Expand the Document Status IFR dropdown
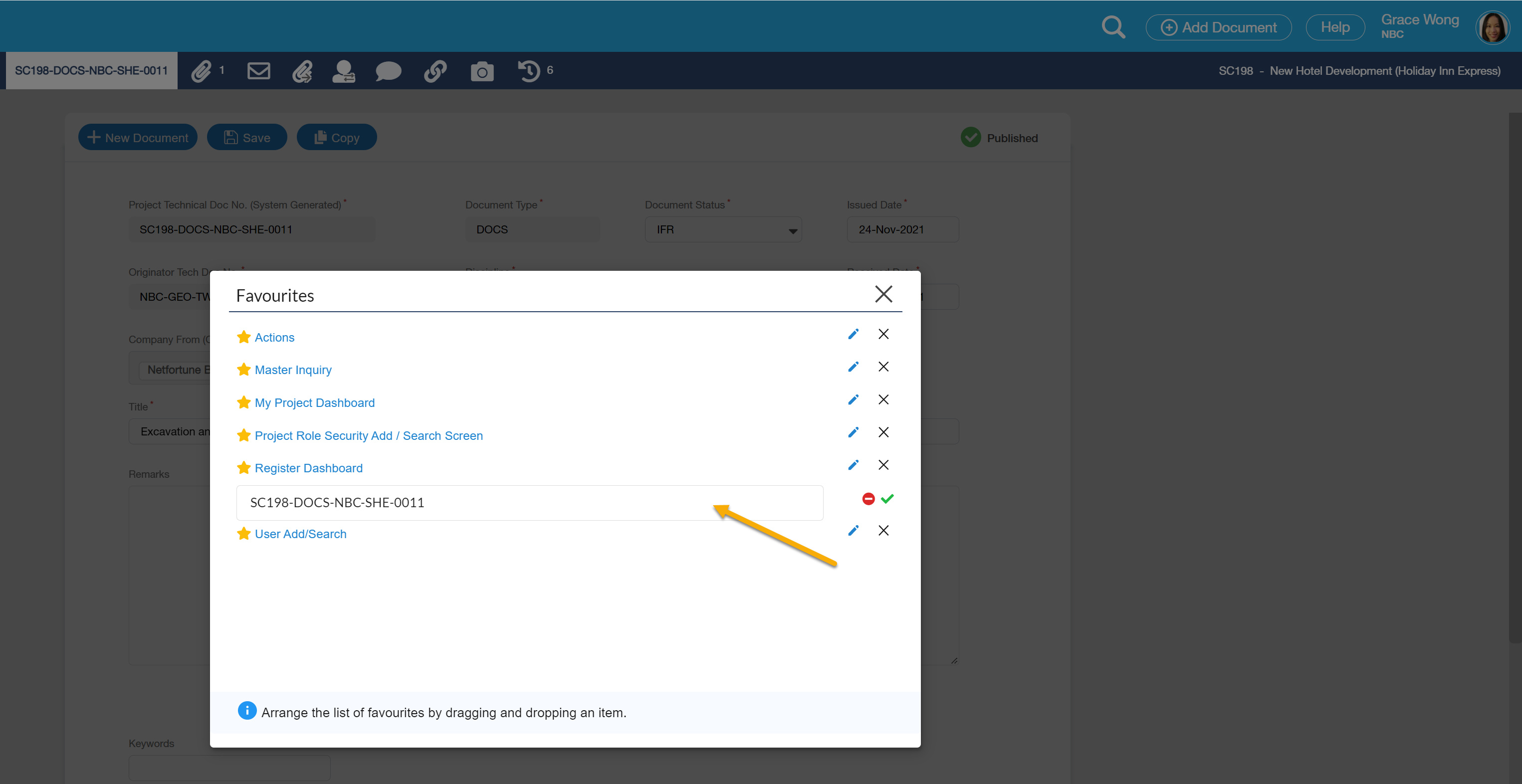 tap(723, 230)
